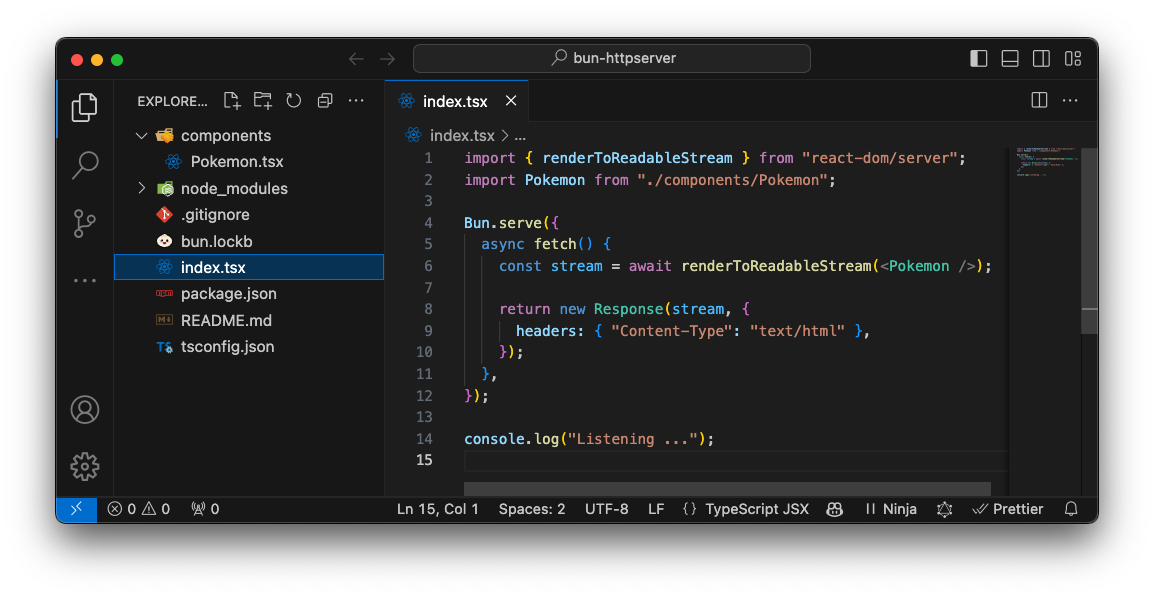Viewport: 1154px width, 597px height.
Task: Show errors and warnings count in status bar
Action: tap(138, 509)
